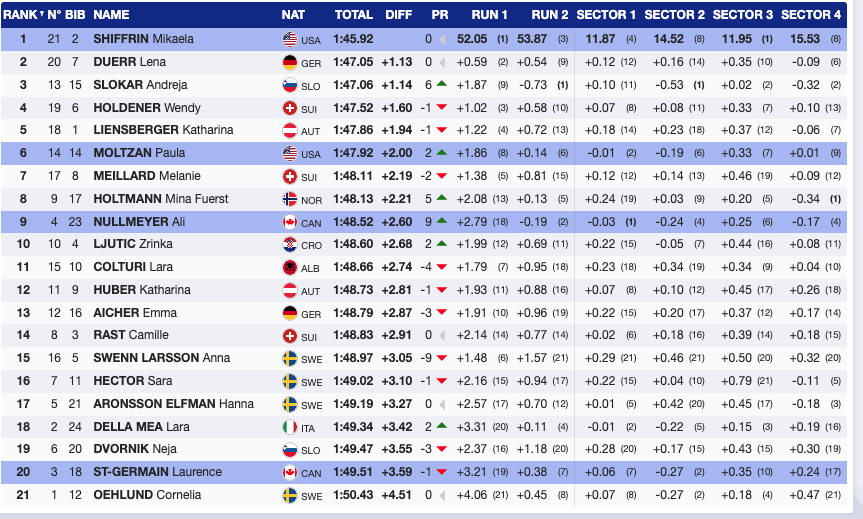Click the Norwegian flag next to Holtmann
Viewport: 863px width, 519px height.
[290, 199]
